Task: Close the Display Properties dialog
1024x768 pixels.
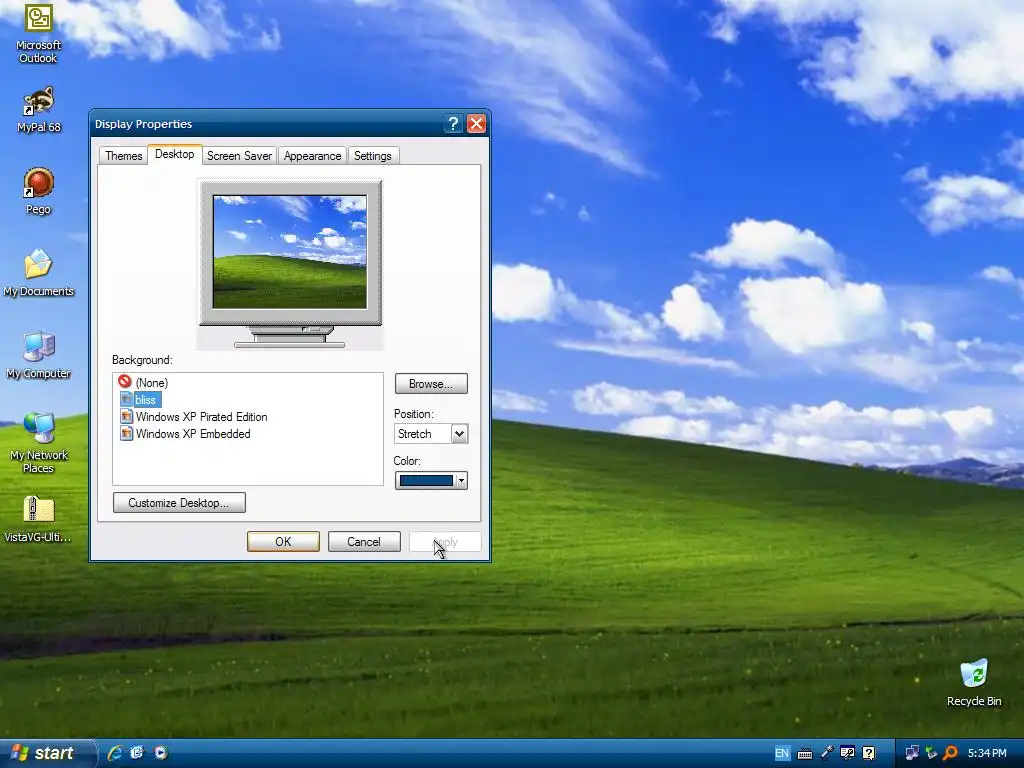Action: pyautogui.click(x=476, y=123)
